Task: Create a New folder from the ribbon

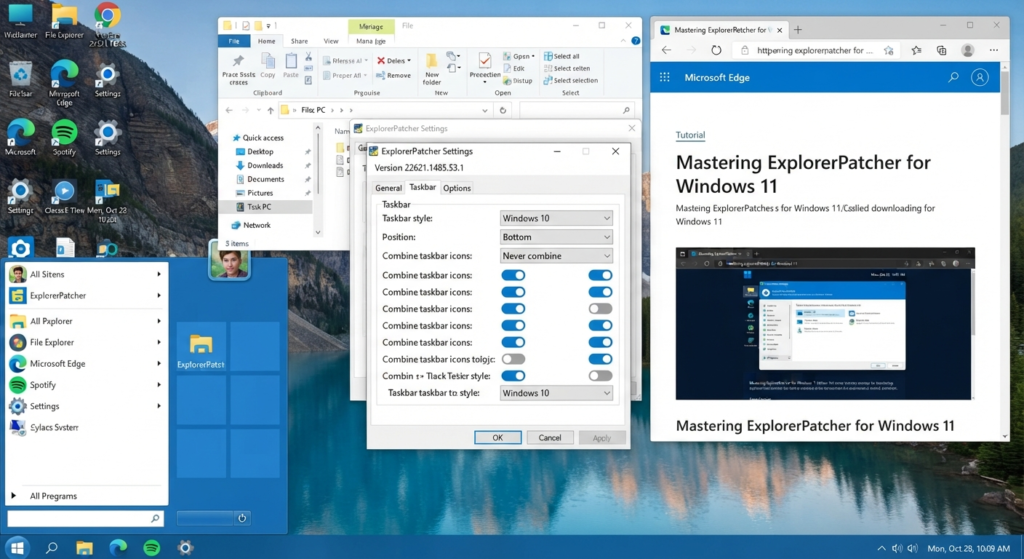Action: click(432, 69)
